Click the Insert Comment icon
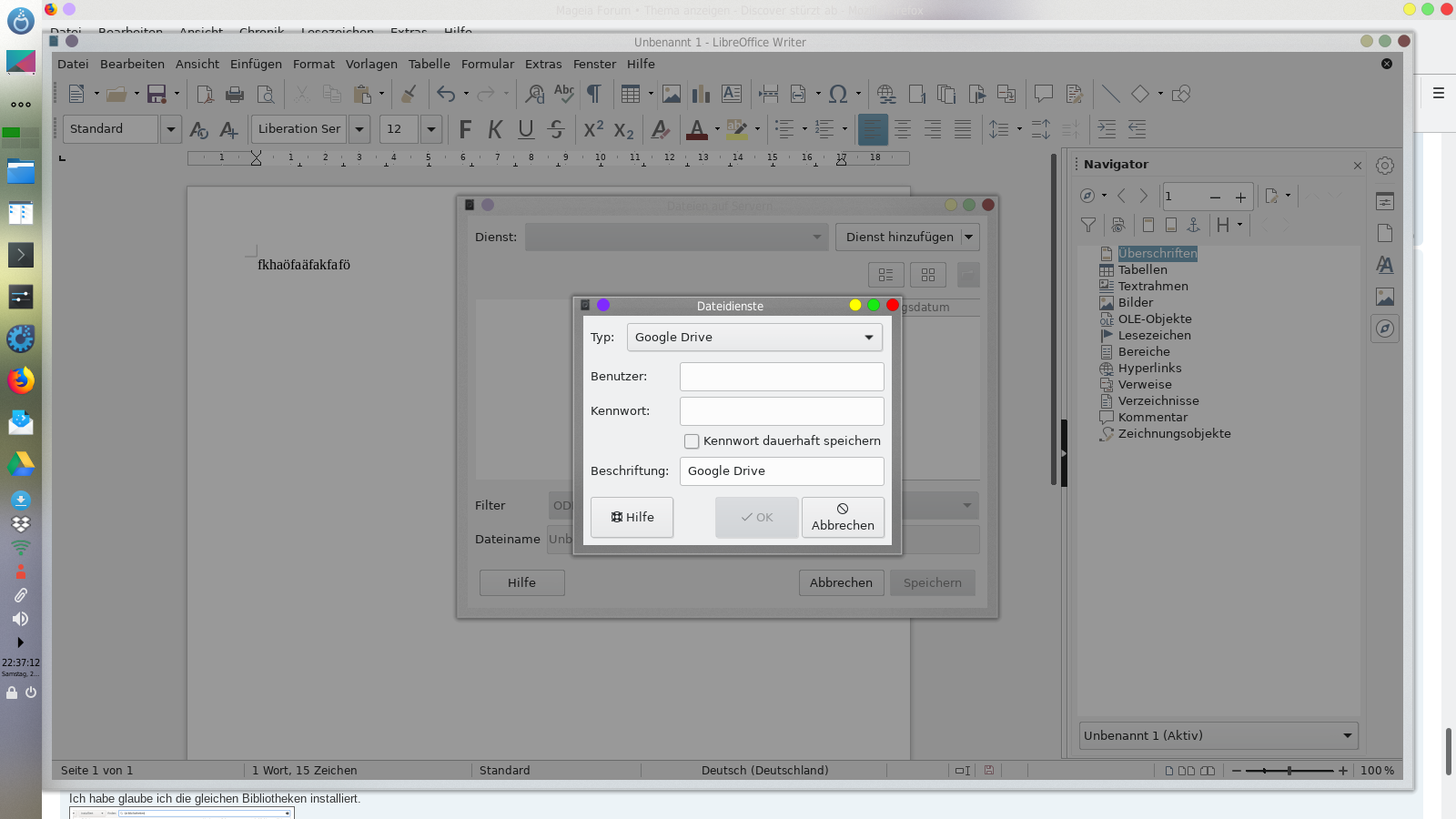 tap(1044, 94)
